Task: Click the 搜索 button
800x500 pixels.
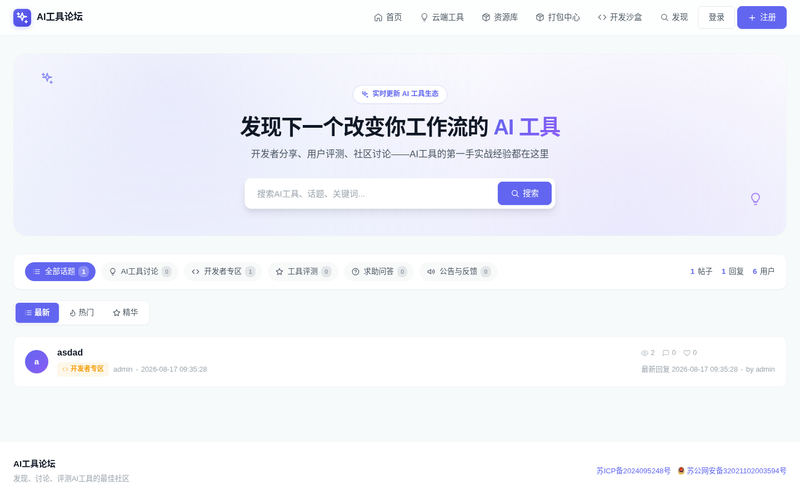Action: pyautogui.click(x=524, y=193)
